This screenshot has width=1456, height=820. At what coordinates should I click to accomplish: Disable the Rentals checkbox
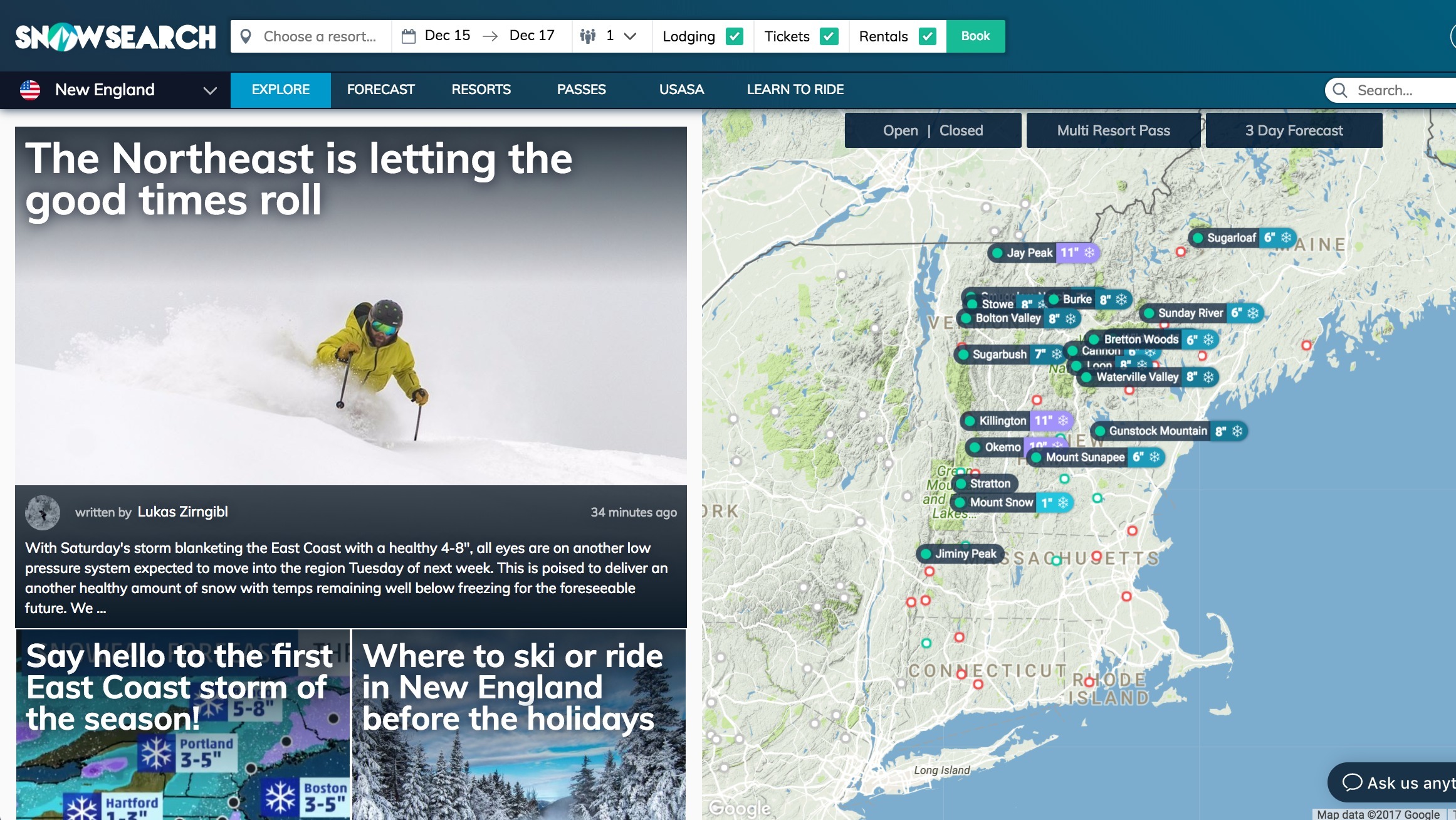click(927, 36)
